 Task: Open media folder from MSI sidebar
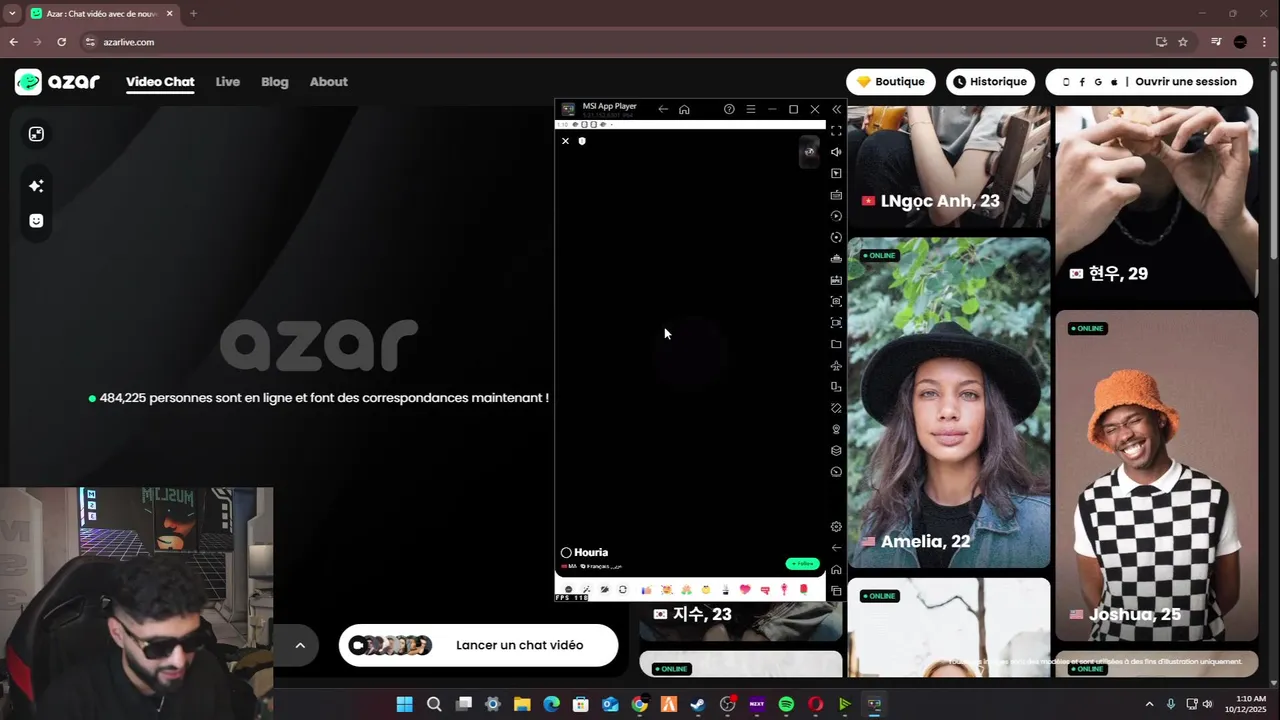point(837,344)
